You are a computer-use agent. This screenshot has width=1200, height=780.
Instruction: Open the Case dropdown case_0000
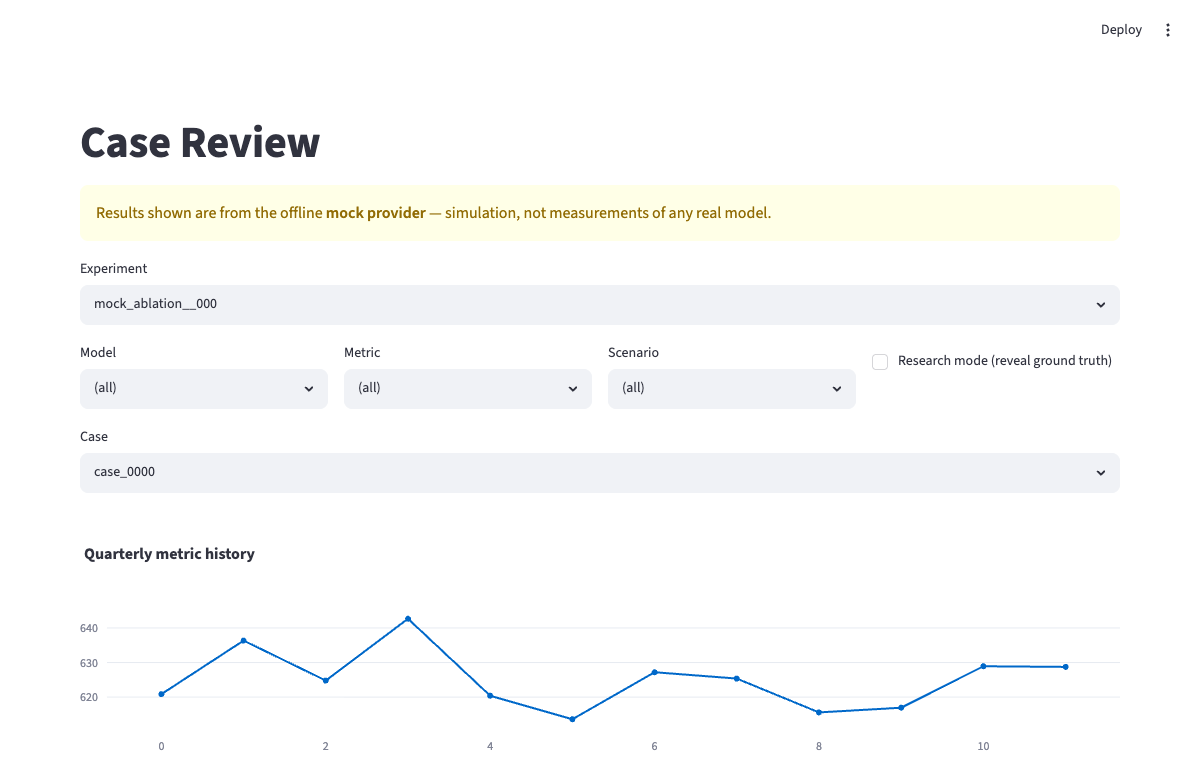(600, 472)
